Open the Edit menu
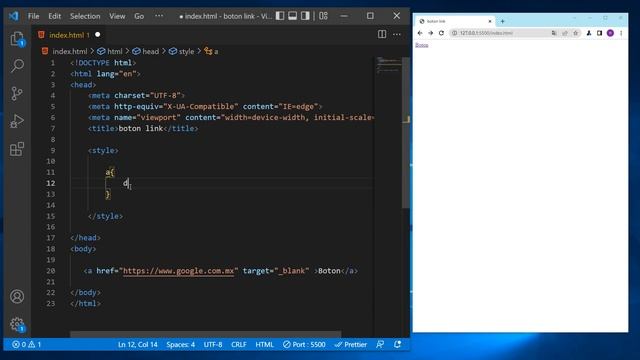Screen dimensions: 640x360 pos(54,16)
